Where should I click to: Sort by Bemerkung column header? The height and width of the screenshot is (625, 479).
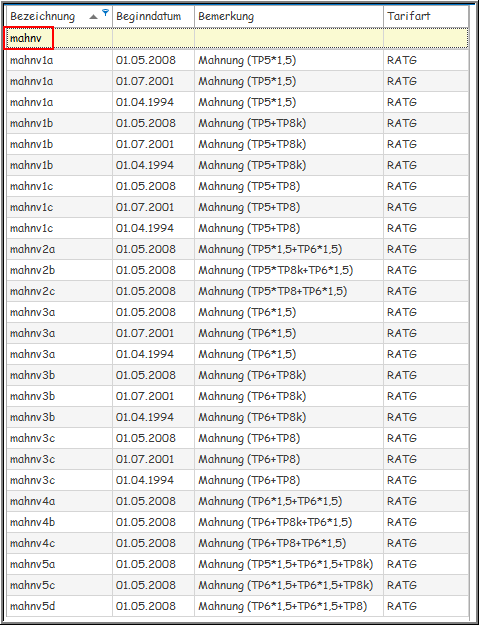coord(289,17)
